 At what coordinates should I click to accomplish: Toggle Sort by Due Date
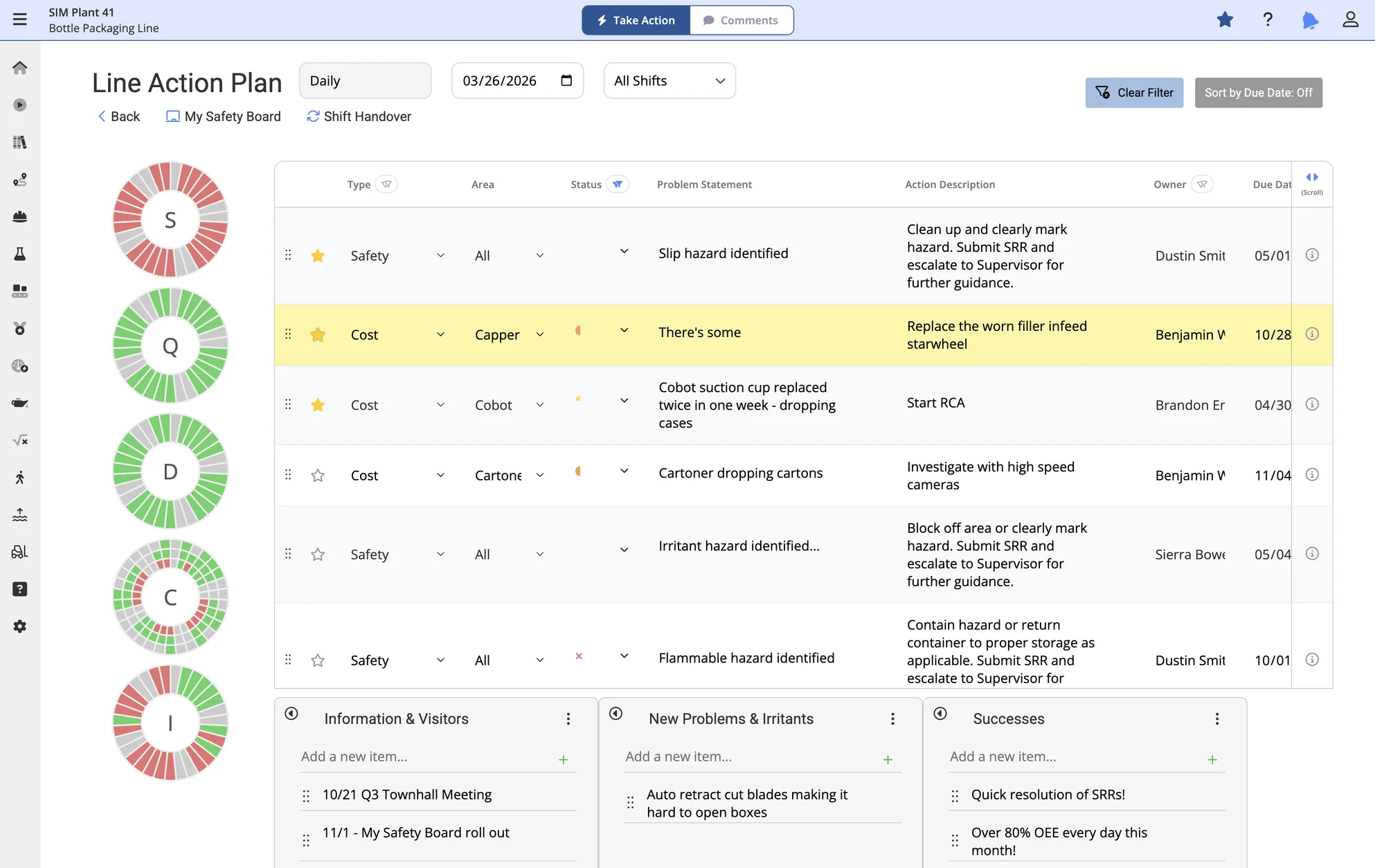click(x=1258, y=93)
